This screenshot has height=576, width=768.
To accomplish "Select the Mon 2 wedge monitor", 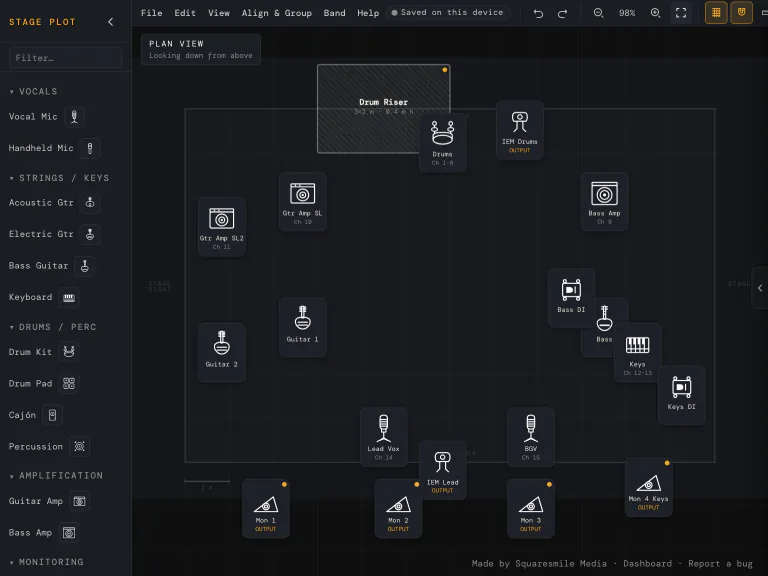I will pos(398,508).
